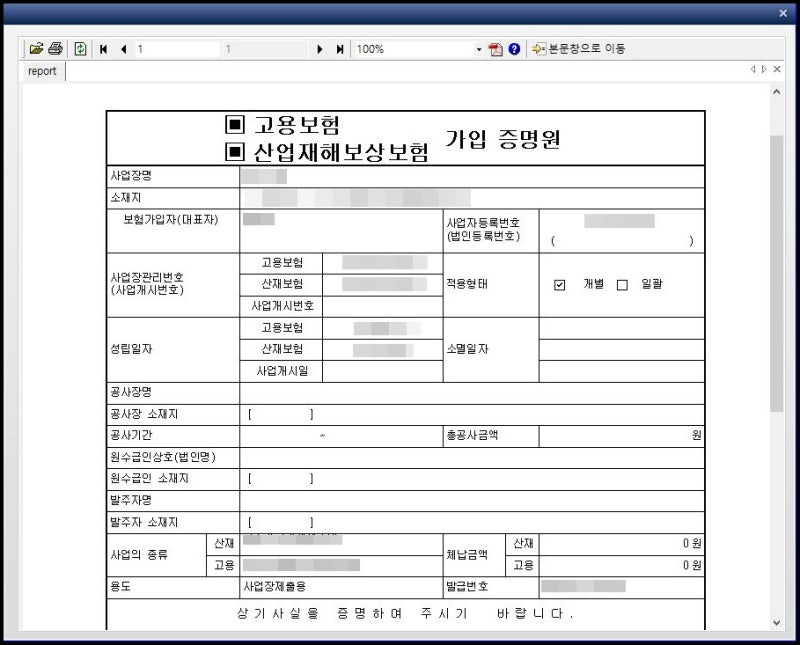Click the 본문창으로 이동 button

coord(579,49)
